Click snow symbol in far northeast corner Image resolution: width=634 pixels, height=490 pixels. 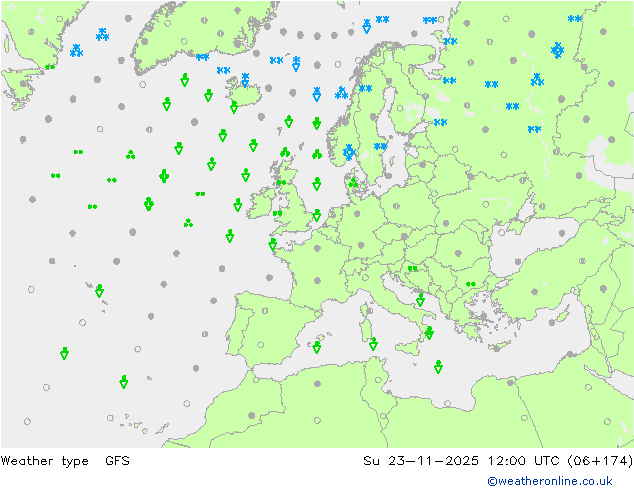pyautogui.click(x=574, y=19)
